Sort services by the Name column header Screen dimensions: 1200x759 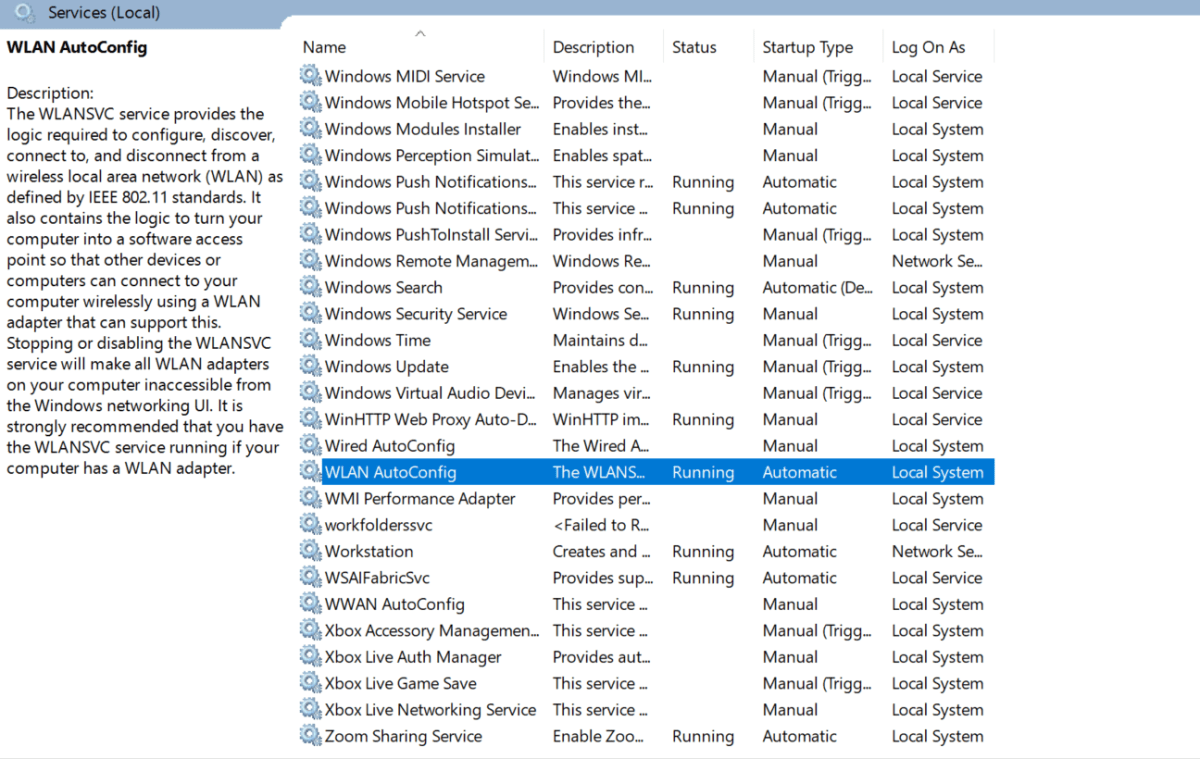pos(324,47)
